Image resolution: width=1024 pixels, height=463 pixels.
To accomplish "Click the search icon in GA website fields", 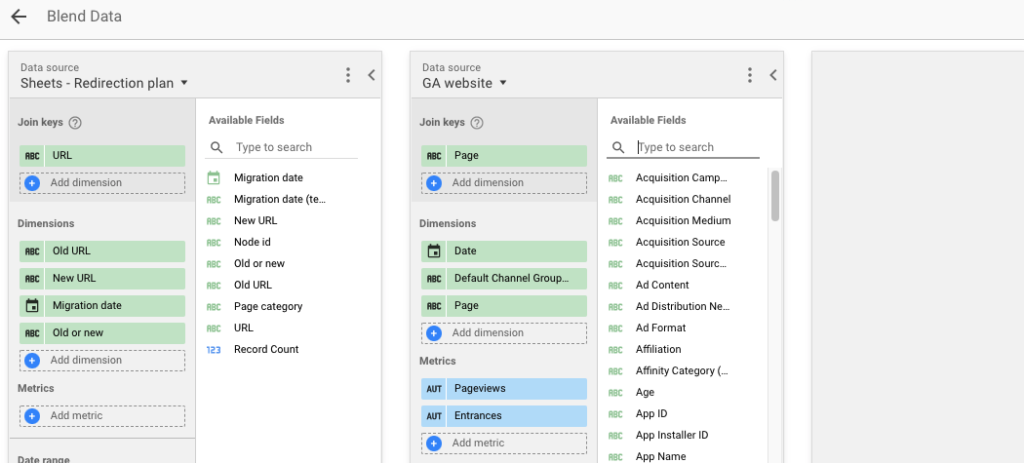I will (x=618, y=148).
